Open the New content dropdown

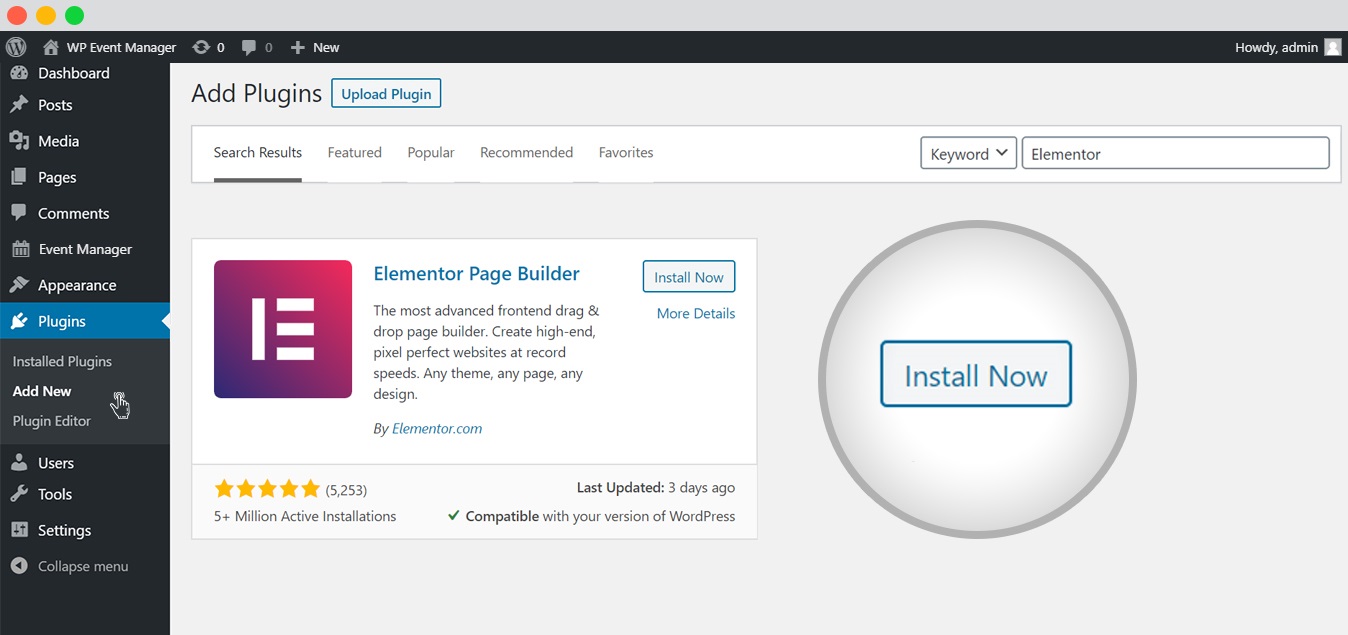tap(315, 47)
